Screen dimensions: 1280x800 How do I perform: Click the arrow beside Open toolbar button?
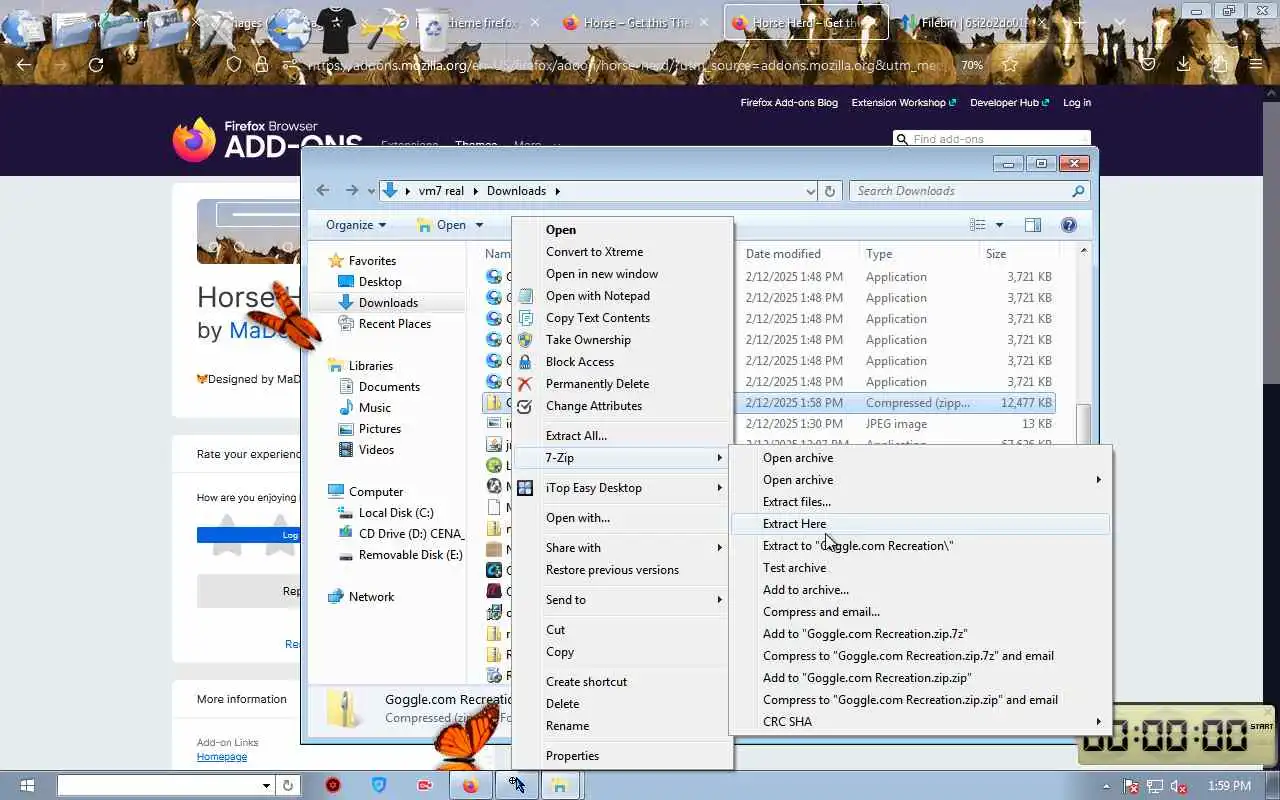(479, 225)
